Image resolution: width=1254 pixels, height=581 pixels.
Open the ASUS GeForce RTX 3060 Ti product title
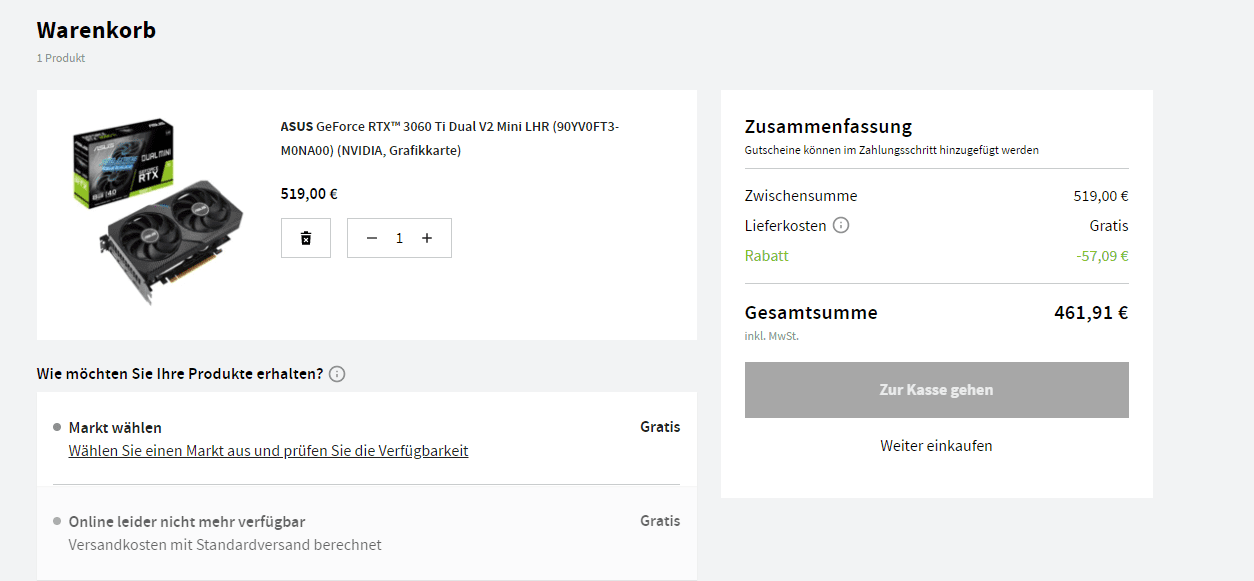click(450, 139)
